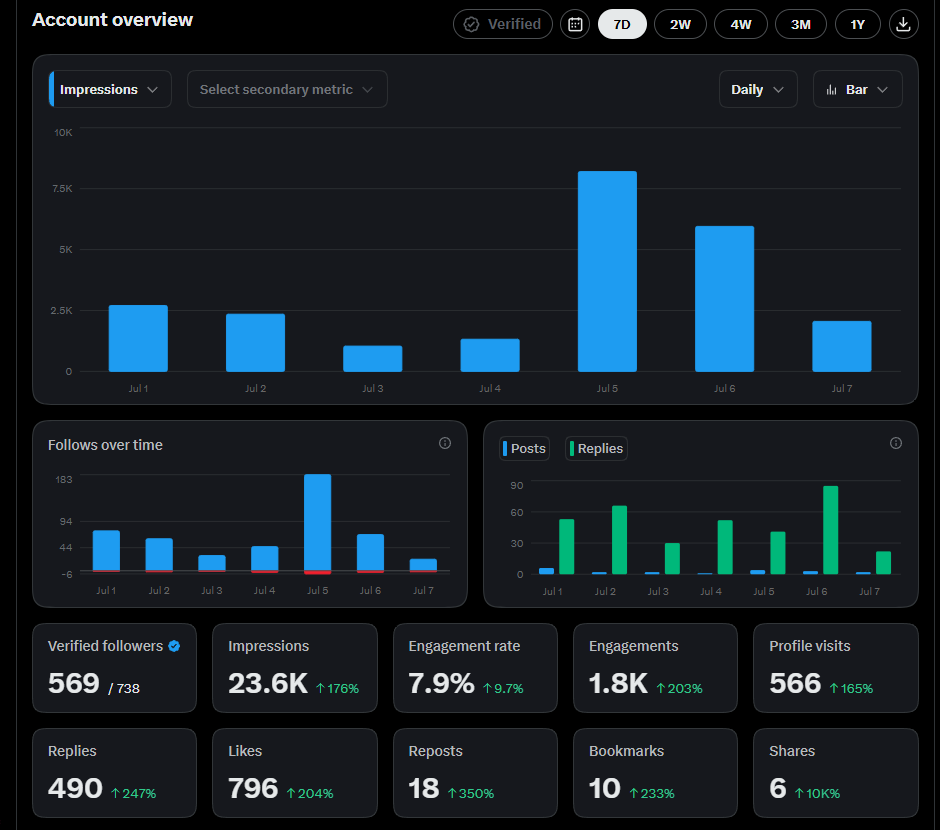Click the verified badge beside Verified followers
Image resolution: width=940 pixels, height=830 pixels.
[174, 646]
